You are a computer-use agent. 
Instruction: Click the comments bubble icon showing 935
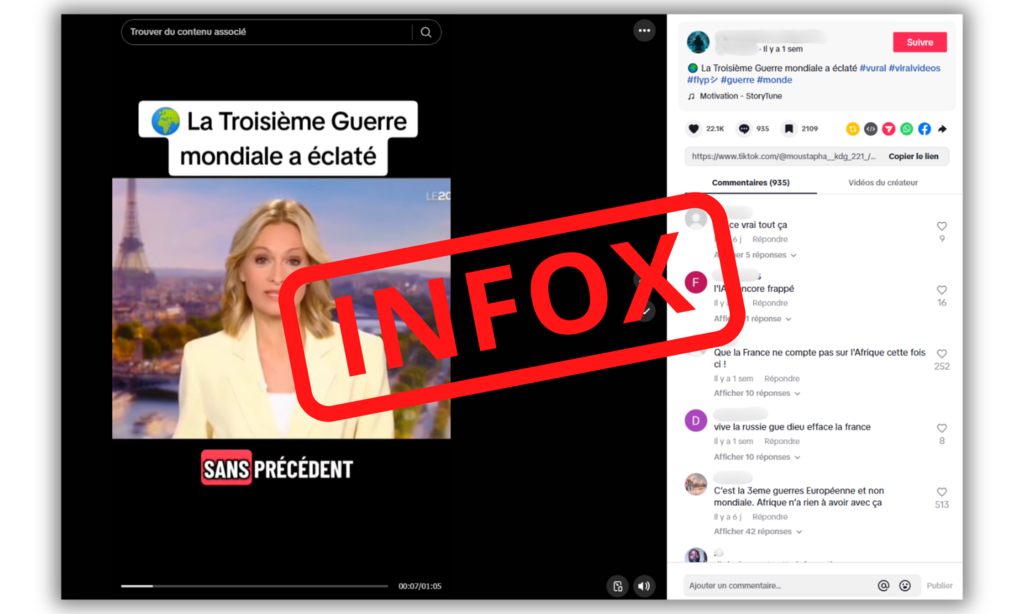[744, 129]
